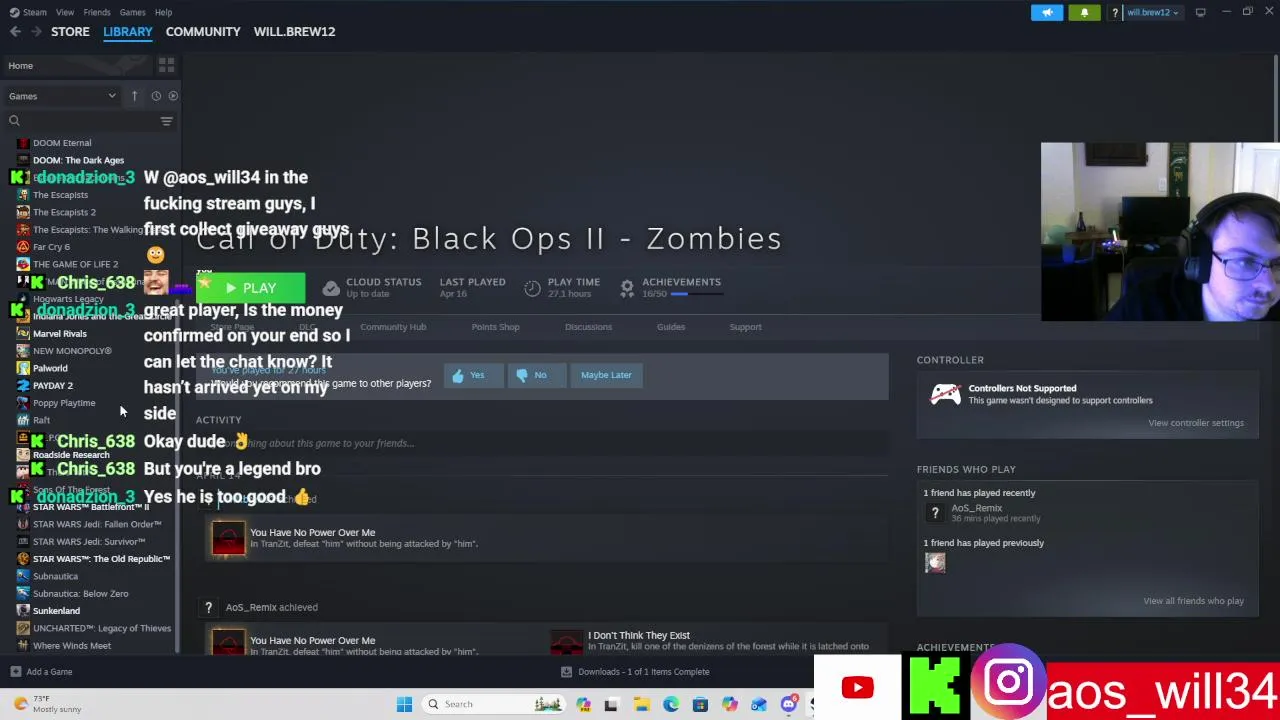The width and height of the screenshot is (1280, 720).
Task: Open the Windows Start button
Action: pyautogui.click(x=404, y=704)
